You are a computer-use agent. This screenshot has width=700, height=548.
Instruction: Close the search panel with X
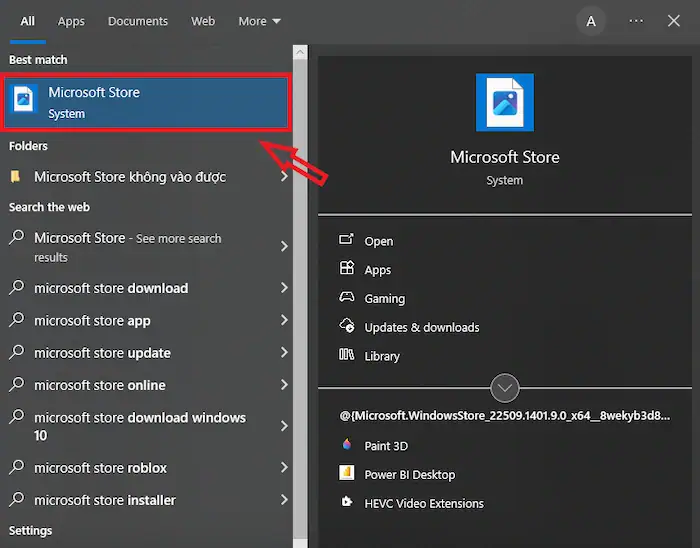[x=674, y=21]
